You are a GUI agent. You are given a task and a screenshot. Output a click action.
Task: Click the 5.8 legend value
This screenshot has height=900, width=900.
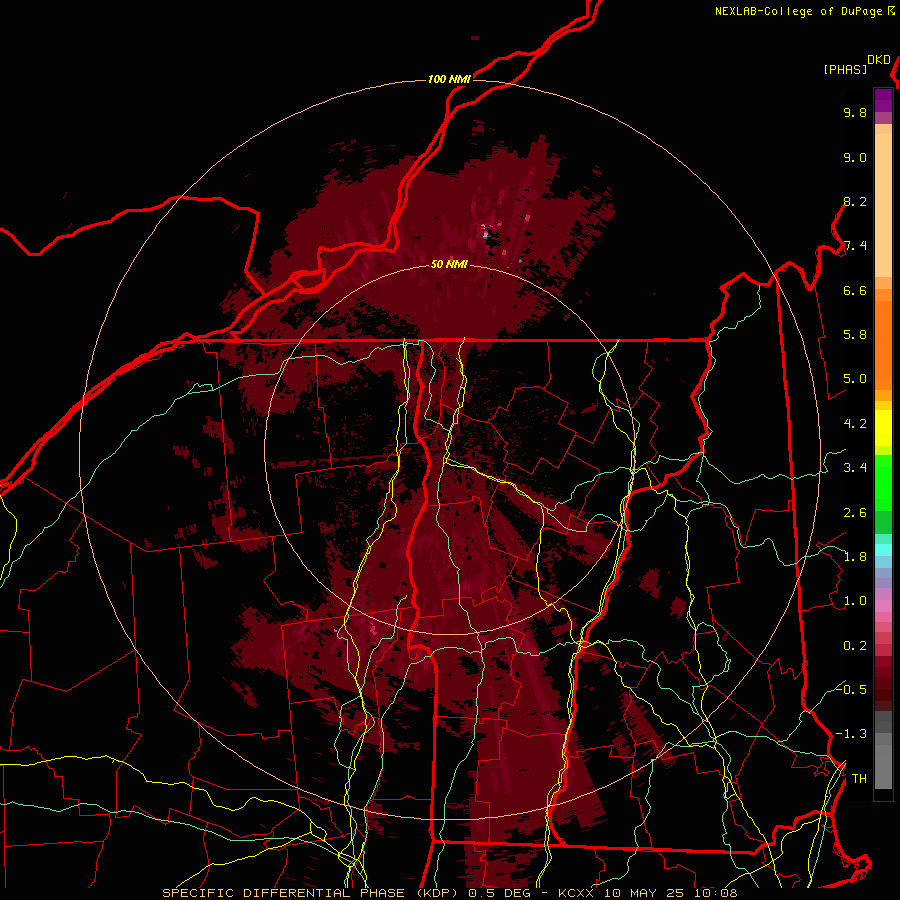855,335
